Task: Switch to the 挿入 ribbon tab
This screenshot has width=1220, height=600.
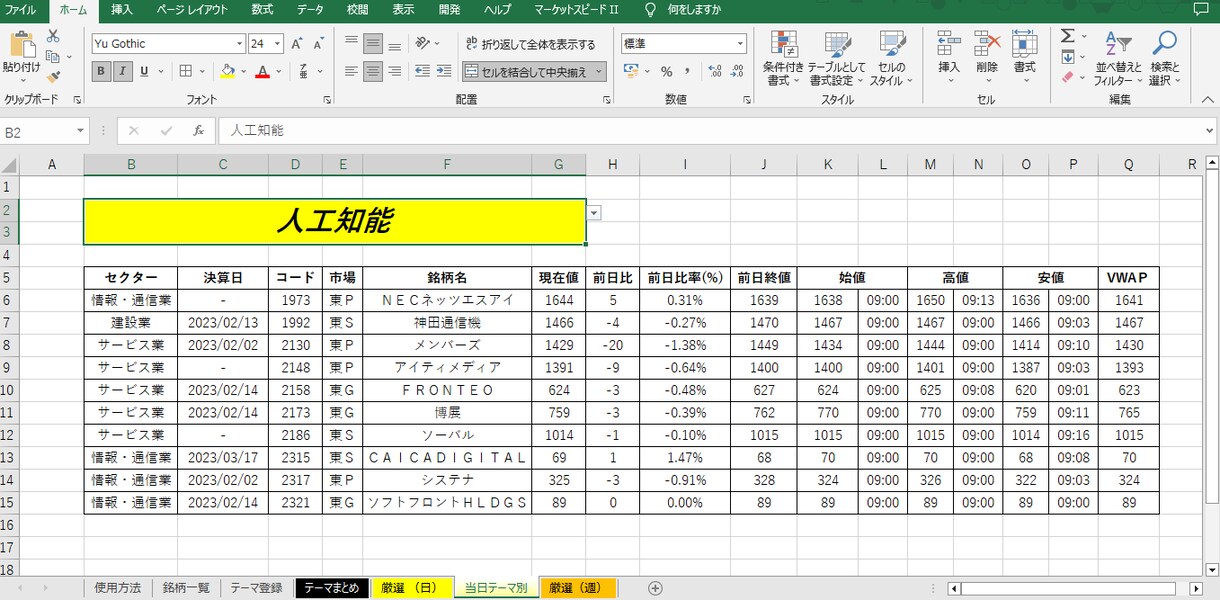Action: tap(121, 10)
